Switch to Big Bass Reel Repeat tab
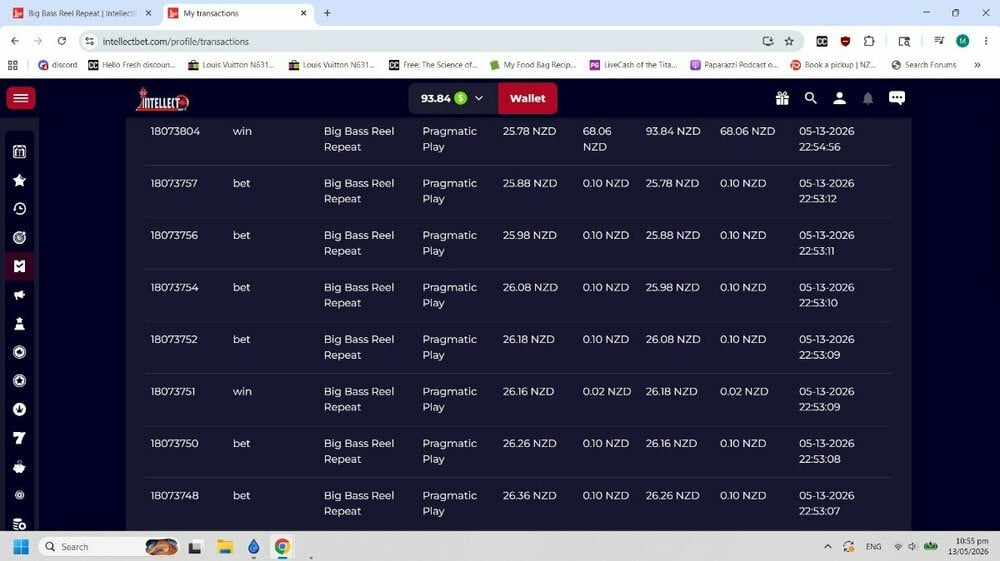The width and height of the screenshot is (1000, 561). tap(82, 13)
